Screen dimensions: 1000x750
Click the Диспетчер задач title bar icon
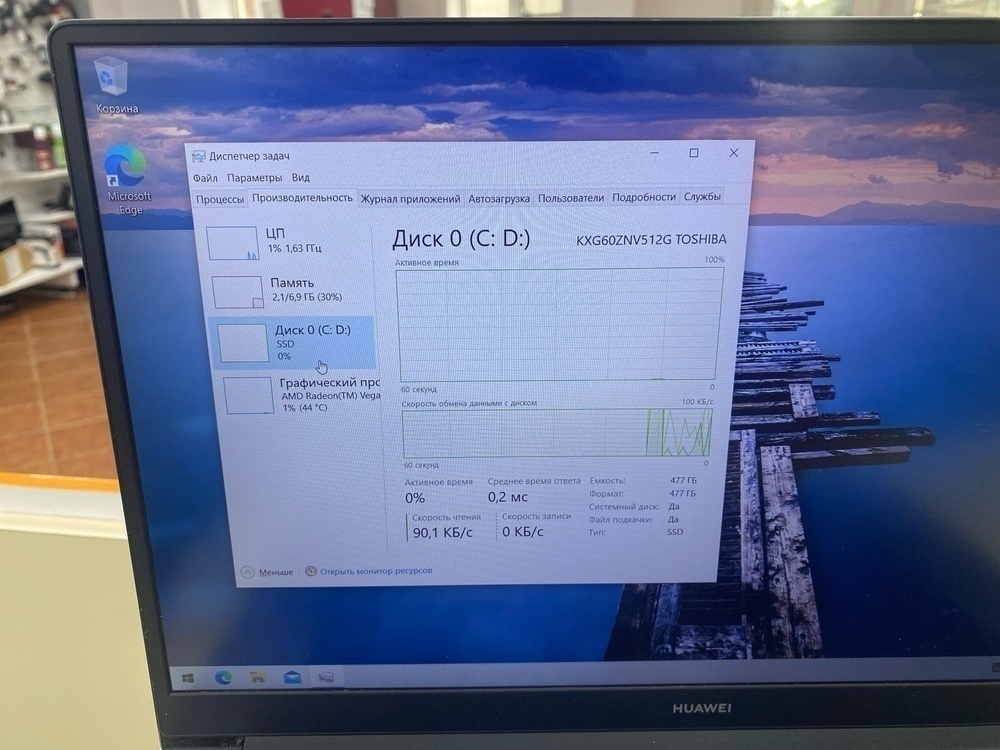[x=199, y=156]
